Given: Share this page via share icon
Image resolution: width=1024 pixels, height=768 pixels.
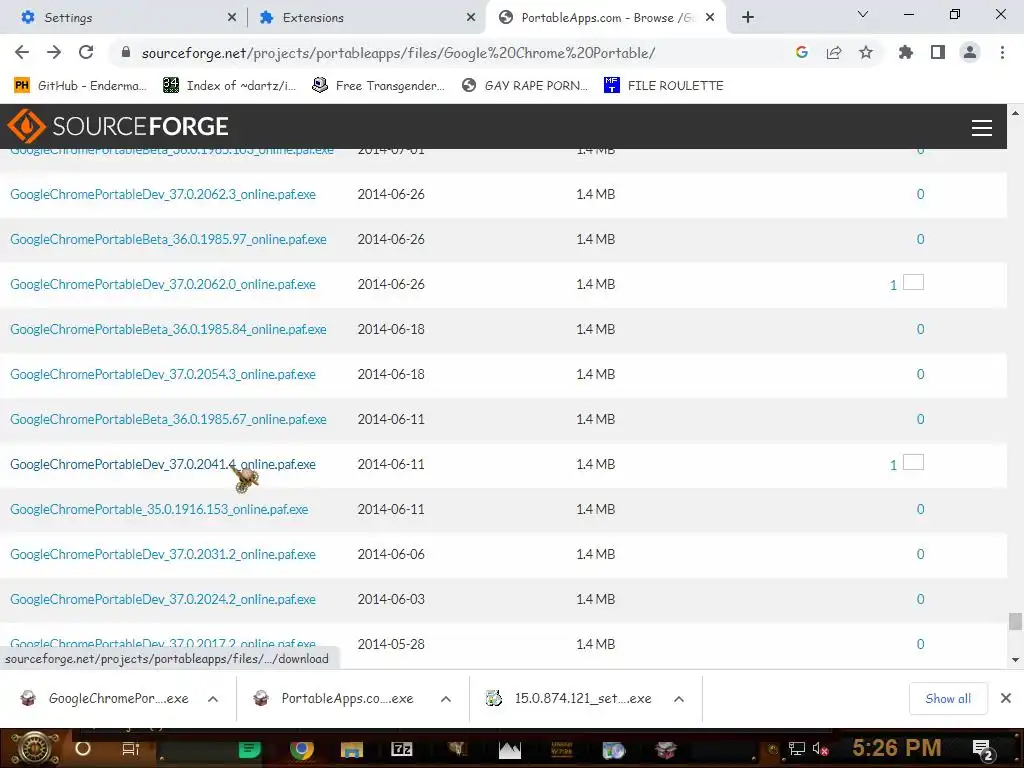Looking at the screenshot, I should 834,52.
